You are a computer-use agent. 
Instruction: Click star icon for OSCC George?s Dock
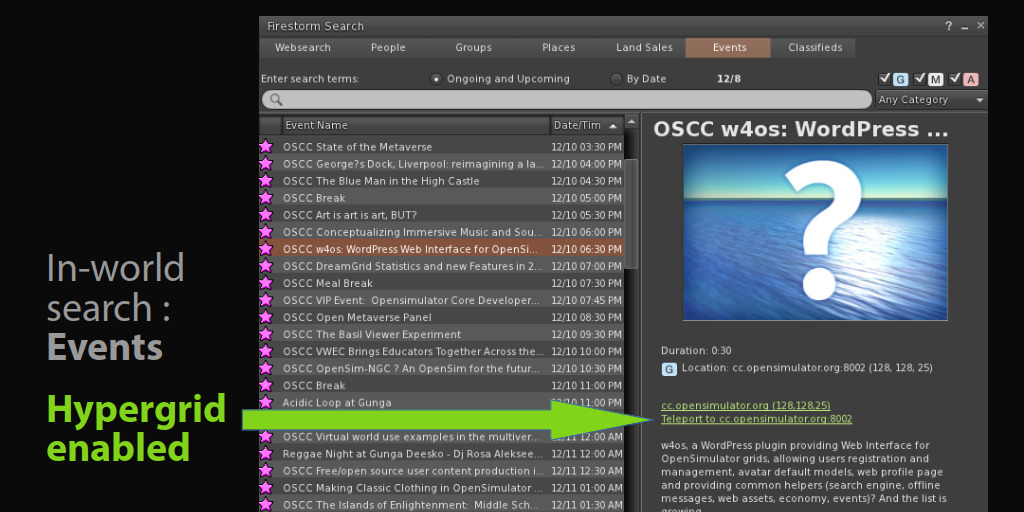pos(266,163)
